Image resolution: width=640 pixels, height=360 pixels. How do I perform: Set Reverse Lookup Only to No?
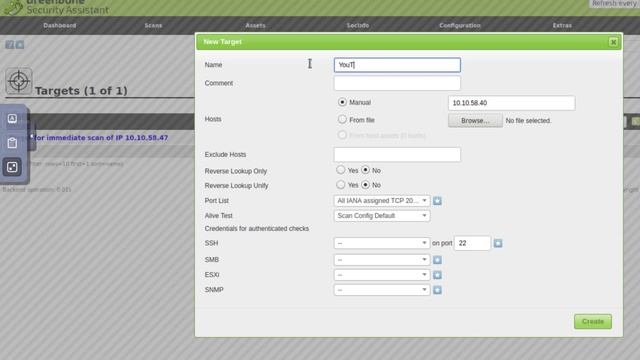(x=365, y=170)
